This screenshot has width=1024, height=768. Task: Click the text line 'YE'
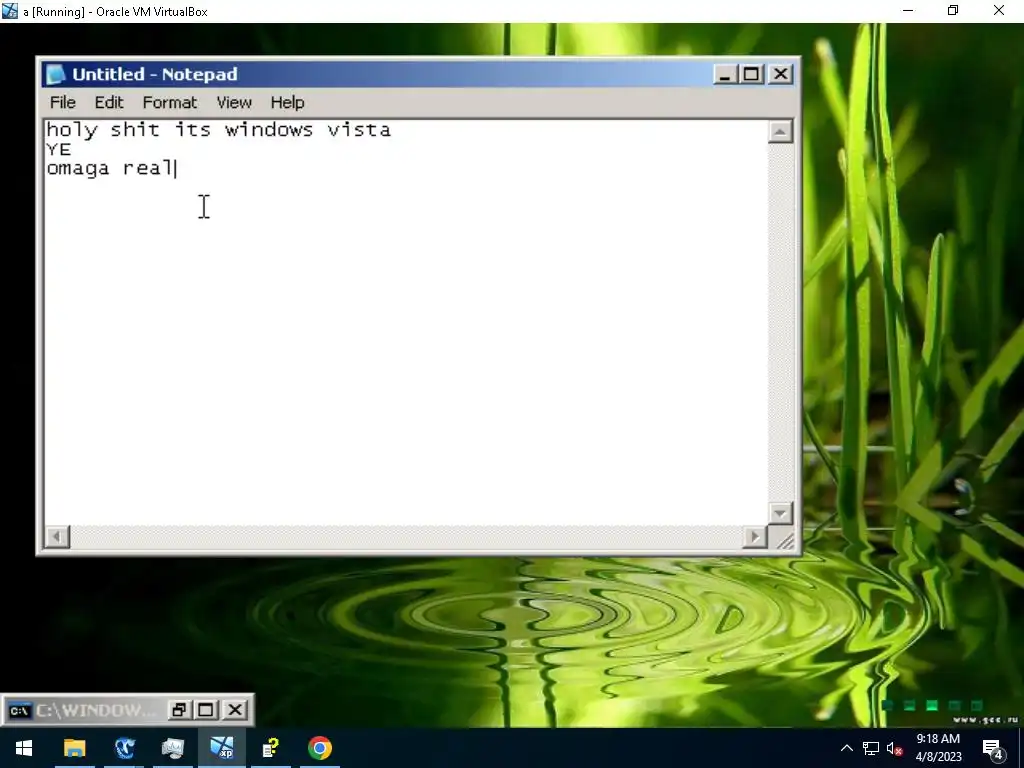pyautogui.click(x=59, y=150)
